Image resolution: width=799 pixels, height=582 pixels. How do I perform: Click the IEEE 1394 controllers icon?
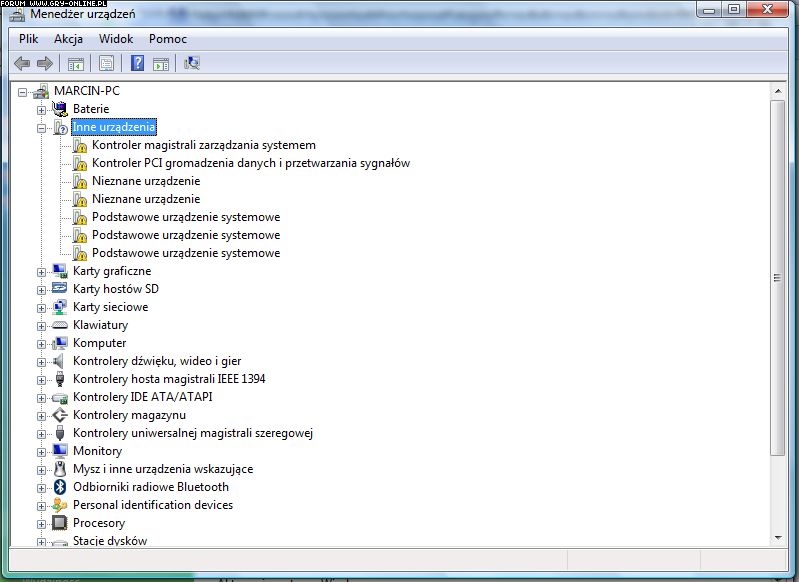tap(60, 379)
